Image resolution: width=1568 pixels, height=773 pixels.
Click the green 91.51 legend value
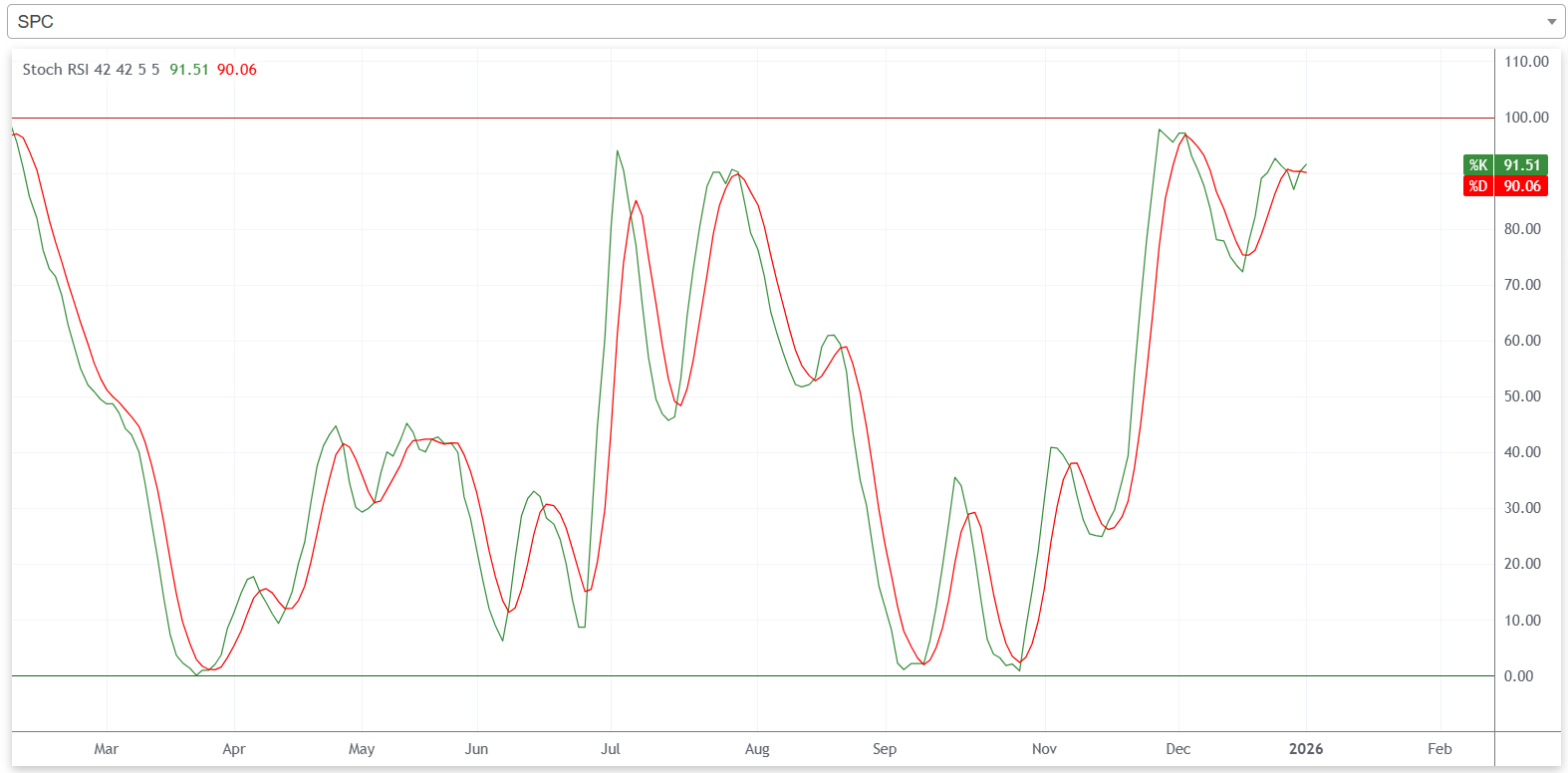pos(189,70)
